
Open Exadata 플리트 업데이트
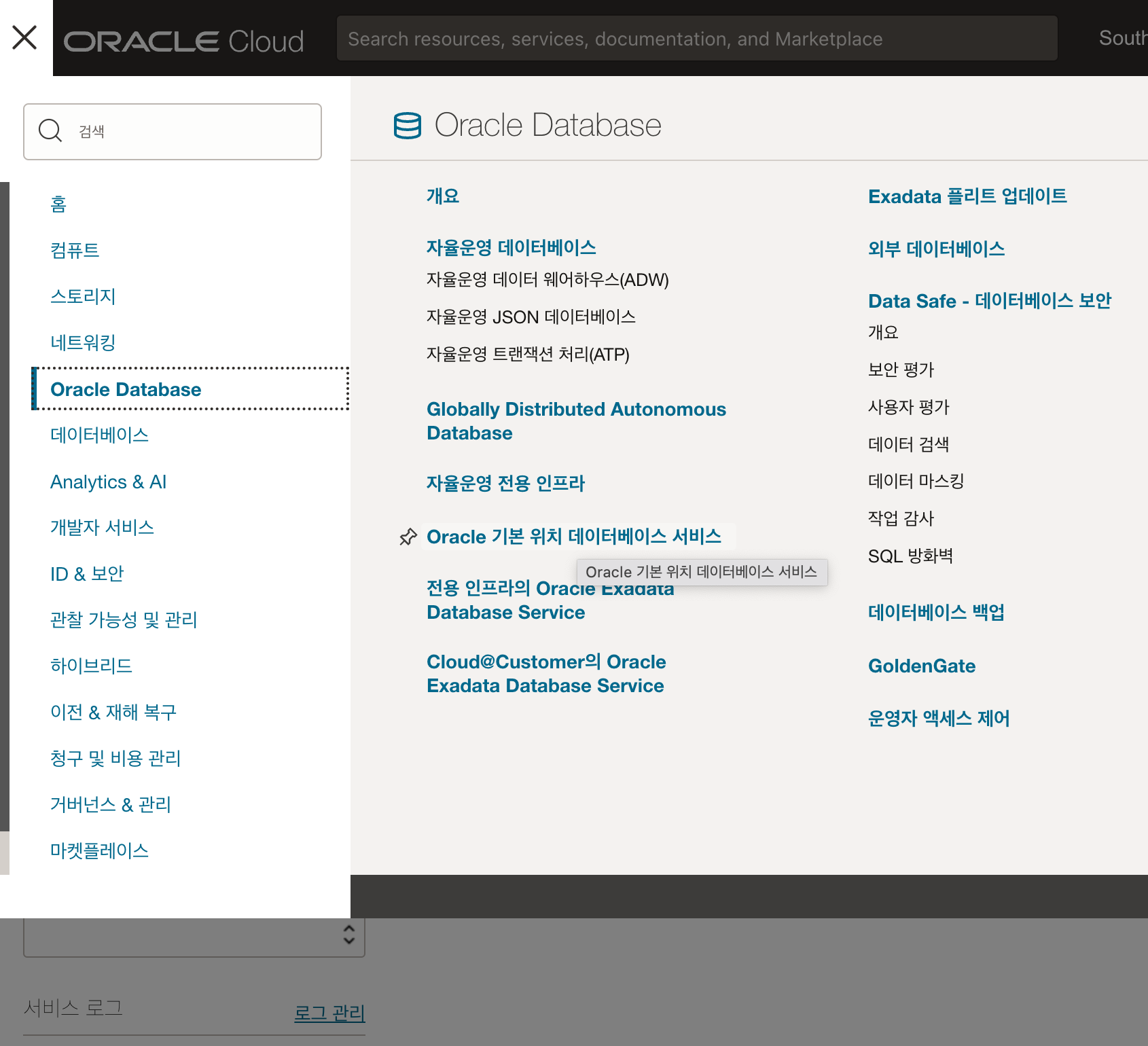(967, 196)
